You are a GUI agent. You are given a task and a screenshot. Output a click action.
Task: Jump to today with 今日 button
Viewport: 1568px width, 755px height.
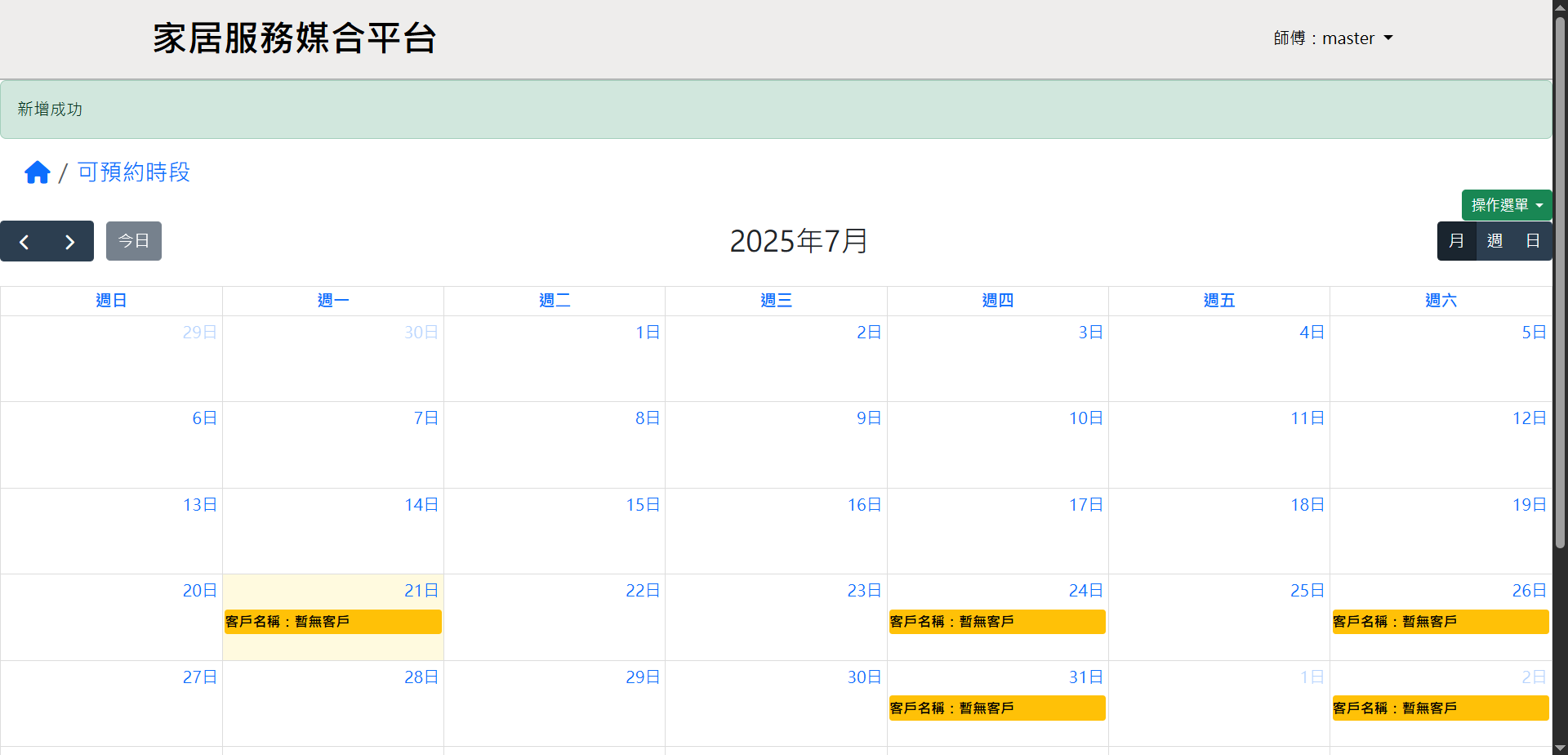(x=134, y=241)
